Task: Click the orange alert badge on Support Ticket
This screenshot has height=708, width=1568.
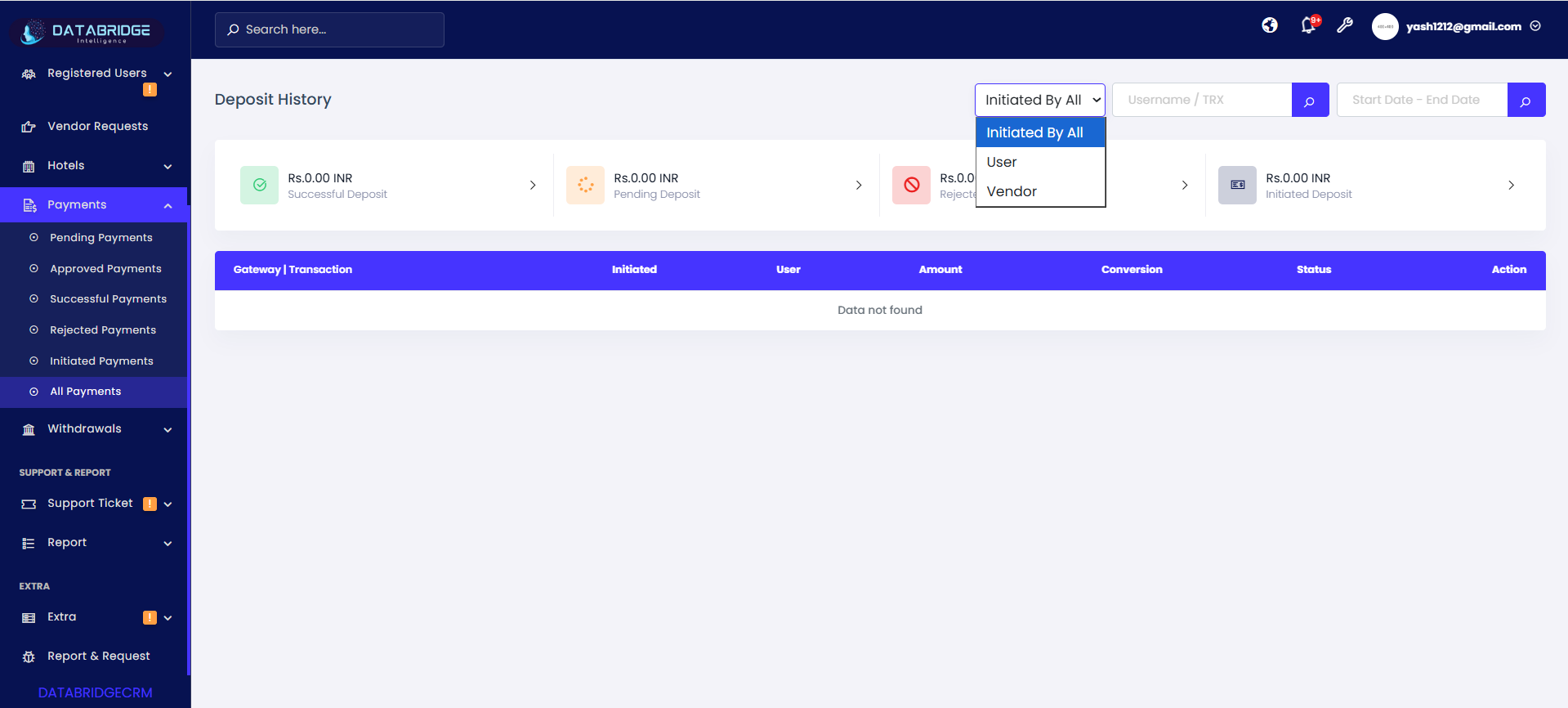Action: tap(150, 504)
